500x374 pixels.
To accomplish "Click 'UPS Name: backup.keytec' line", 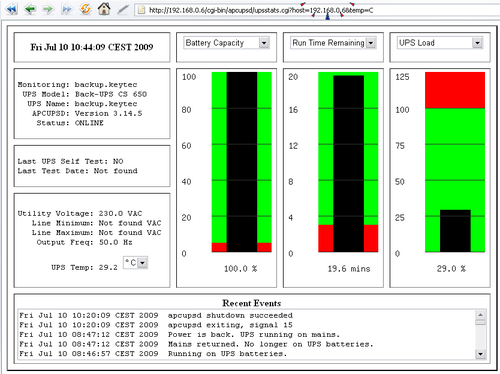I will click(82, 104).
